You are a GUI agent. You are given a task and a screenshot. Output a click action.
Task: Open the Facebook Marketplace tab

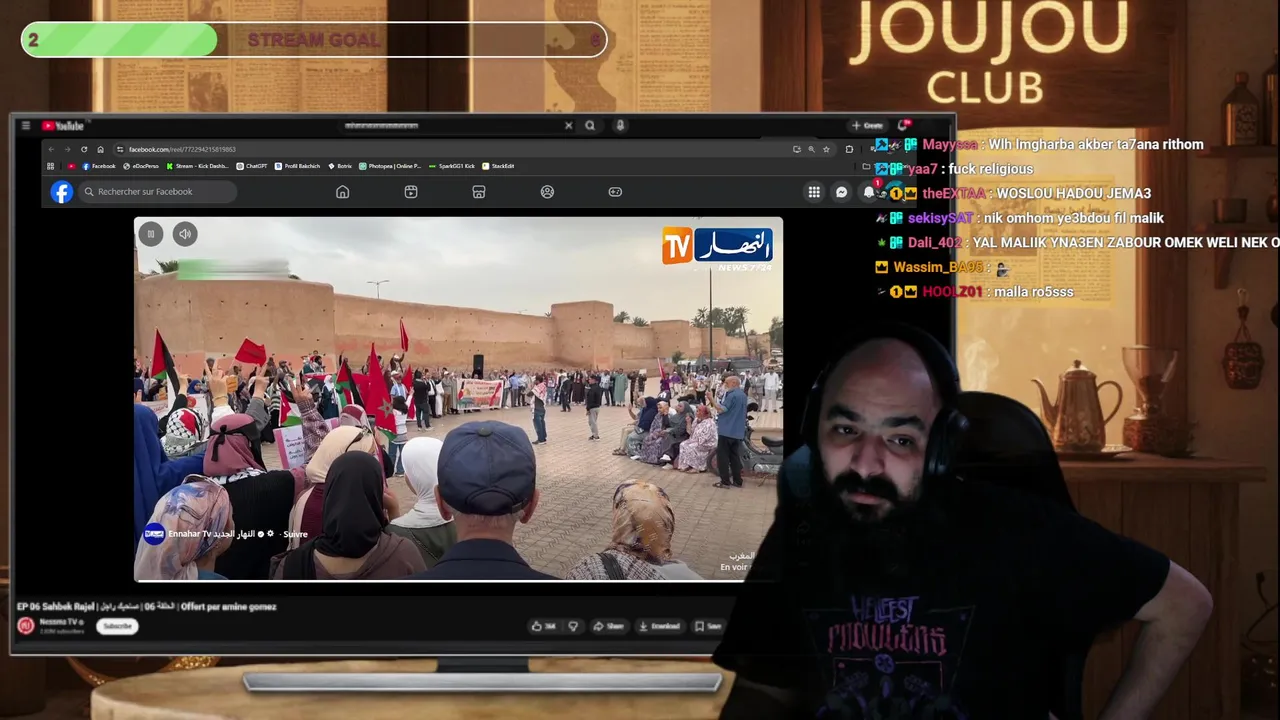coord(479,192)
